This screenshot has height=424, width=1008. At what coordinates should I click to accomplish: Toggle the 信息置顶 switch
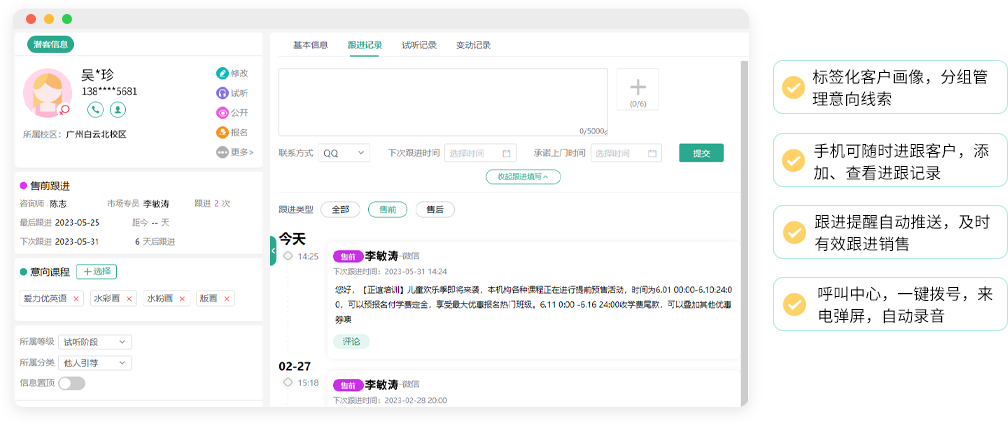click(x=72, y=383)
